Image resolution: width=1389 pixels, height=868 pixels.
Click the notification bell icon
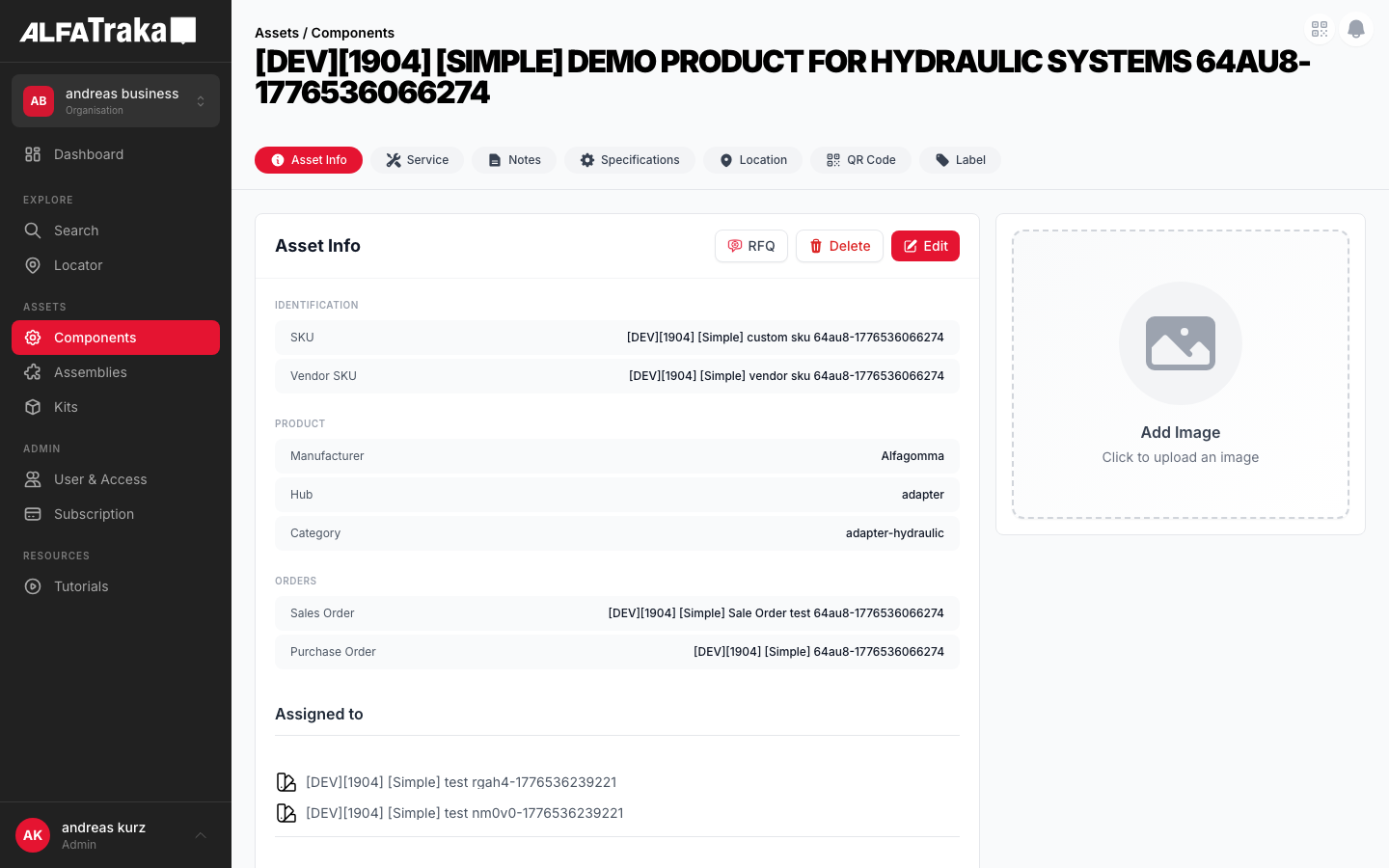point(1355,29)
